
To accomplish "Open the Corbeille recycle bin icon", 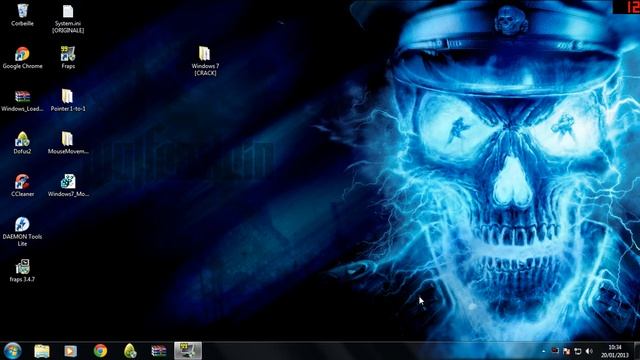I will pyautogui.click(x=22, y=15).
